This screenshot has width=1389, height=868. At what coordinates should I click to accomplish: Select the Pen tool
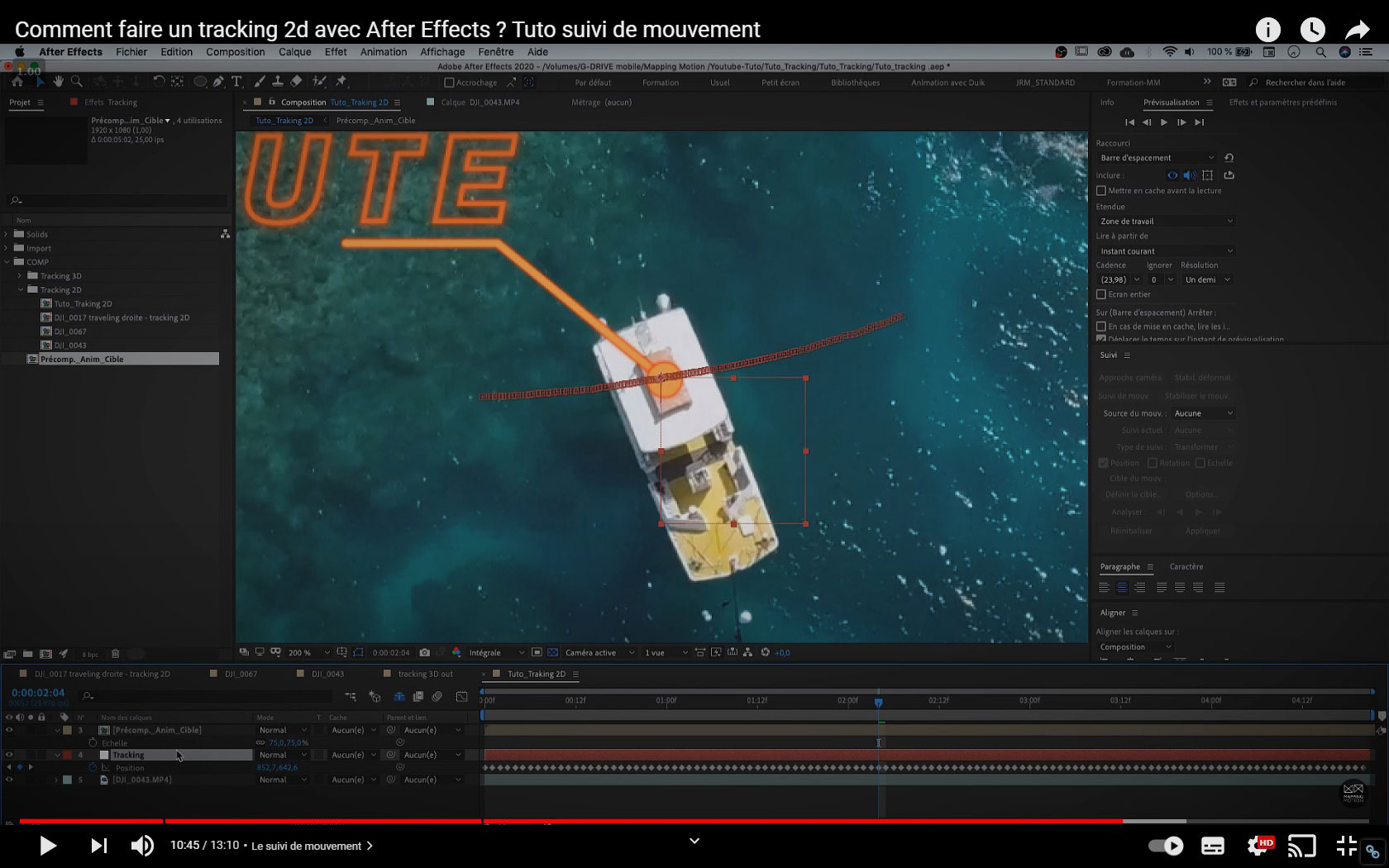[218, 82]
